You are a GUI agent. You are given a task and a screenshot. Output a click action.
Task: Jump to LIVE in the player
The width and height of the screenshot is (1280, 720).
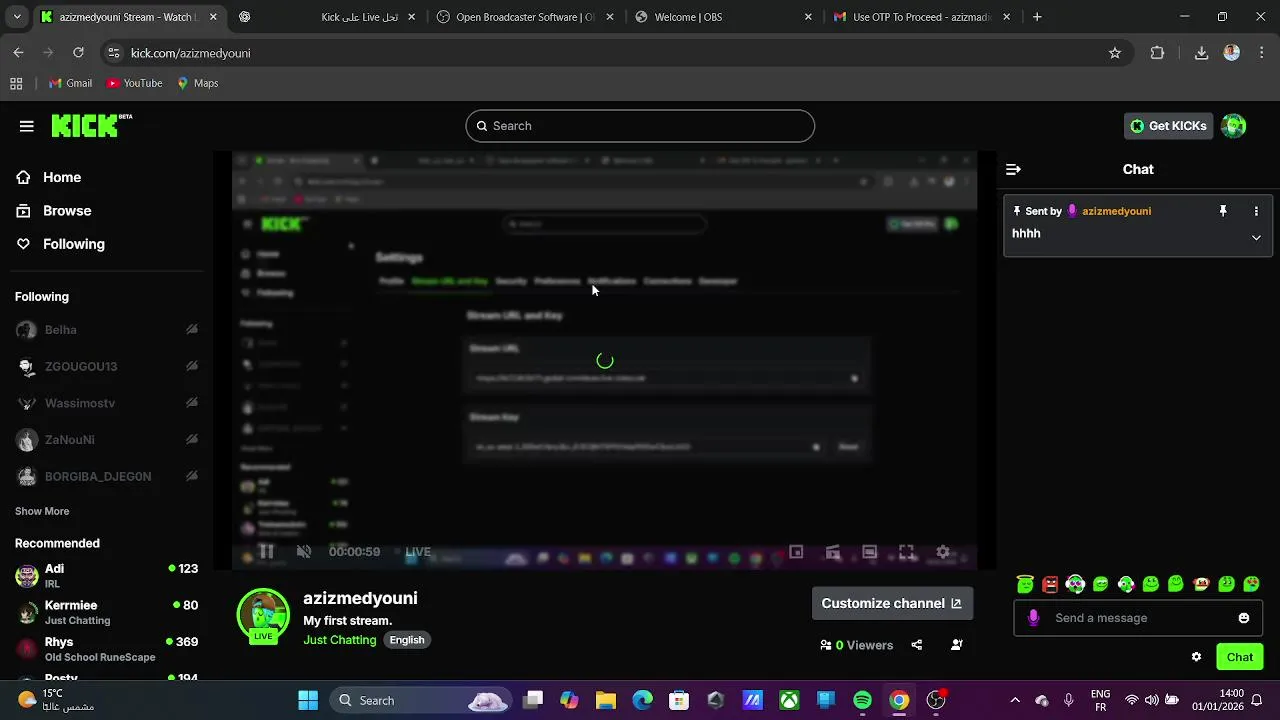[418, 552]
